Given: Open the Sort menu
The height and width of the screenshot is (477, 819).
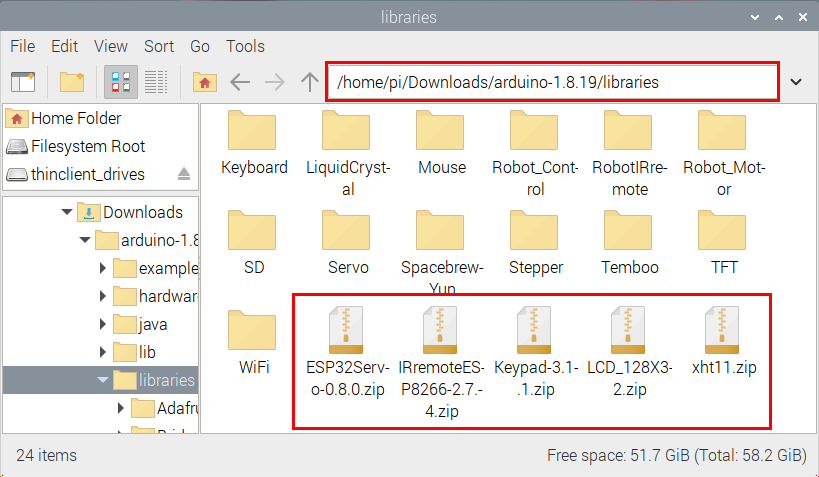Looking at the screenshot, I should pos(158,46).
